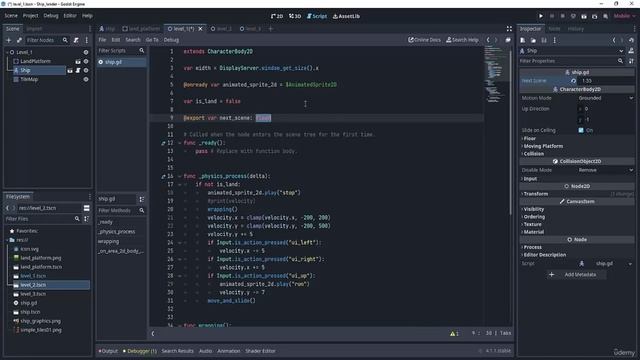Go to previous object in Inspector history
The width and height of the screenshot is (640, 360).
614,40
